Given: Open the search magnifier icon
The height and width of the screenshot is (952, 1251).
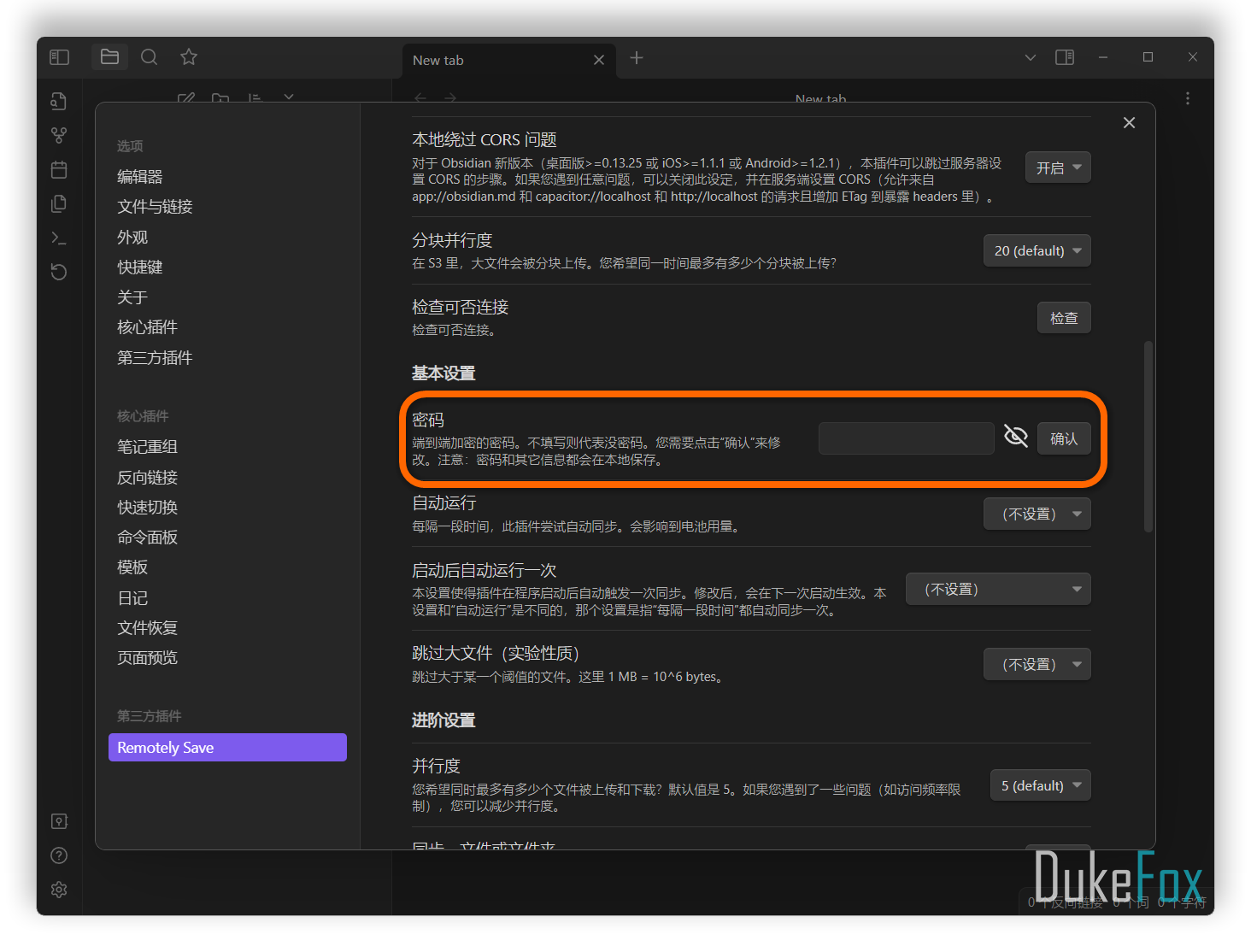Looking at the screenshot, I should [x=149, y=57].
